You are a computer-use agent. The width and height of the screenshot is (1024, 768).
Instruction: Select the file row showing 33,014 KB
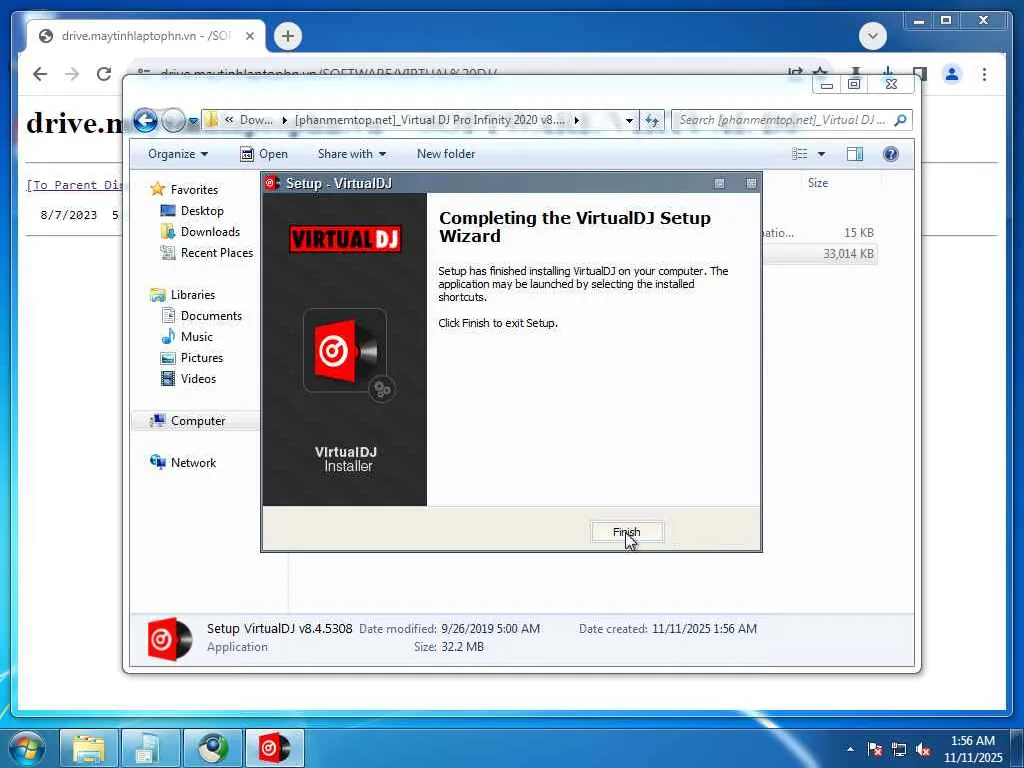(x=820, y=254)
